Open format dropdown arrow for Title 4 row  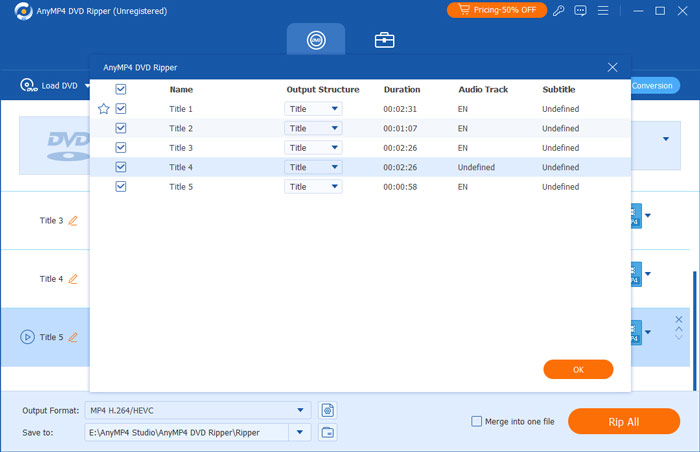[648, 274]
